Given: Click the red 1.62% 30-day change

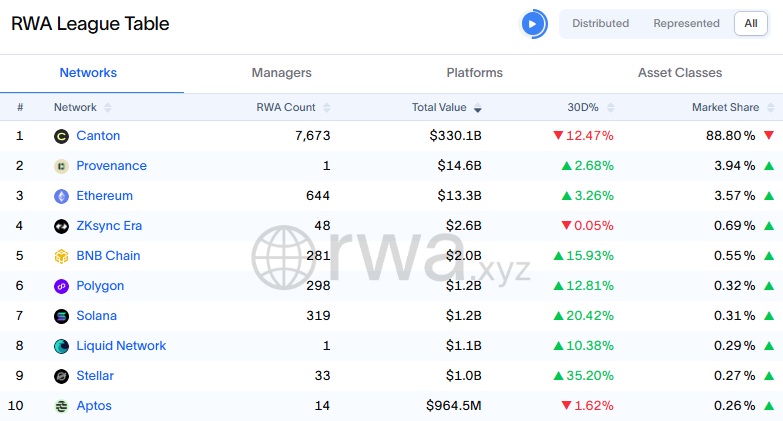Looking at the screenshot, I should click(587, 406).
